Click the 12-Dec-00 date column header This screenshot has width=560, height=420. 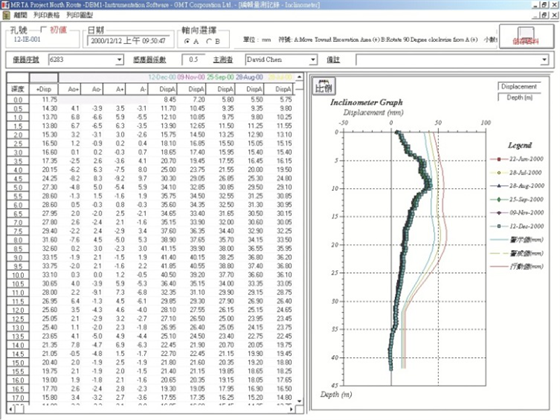[x=162, y=77]
